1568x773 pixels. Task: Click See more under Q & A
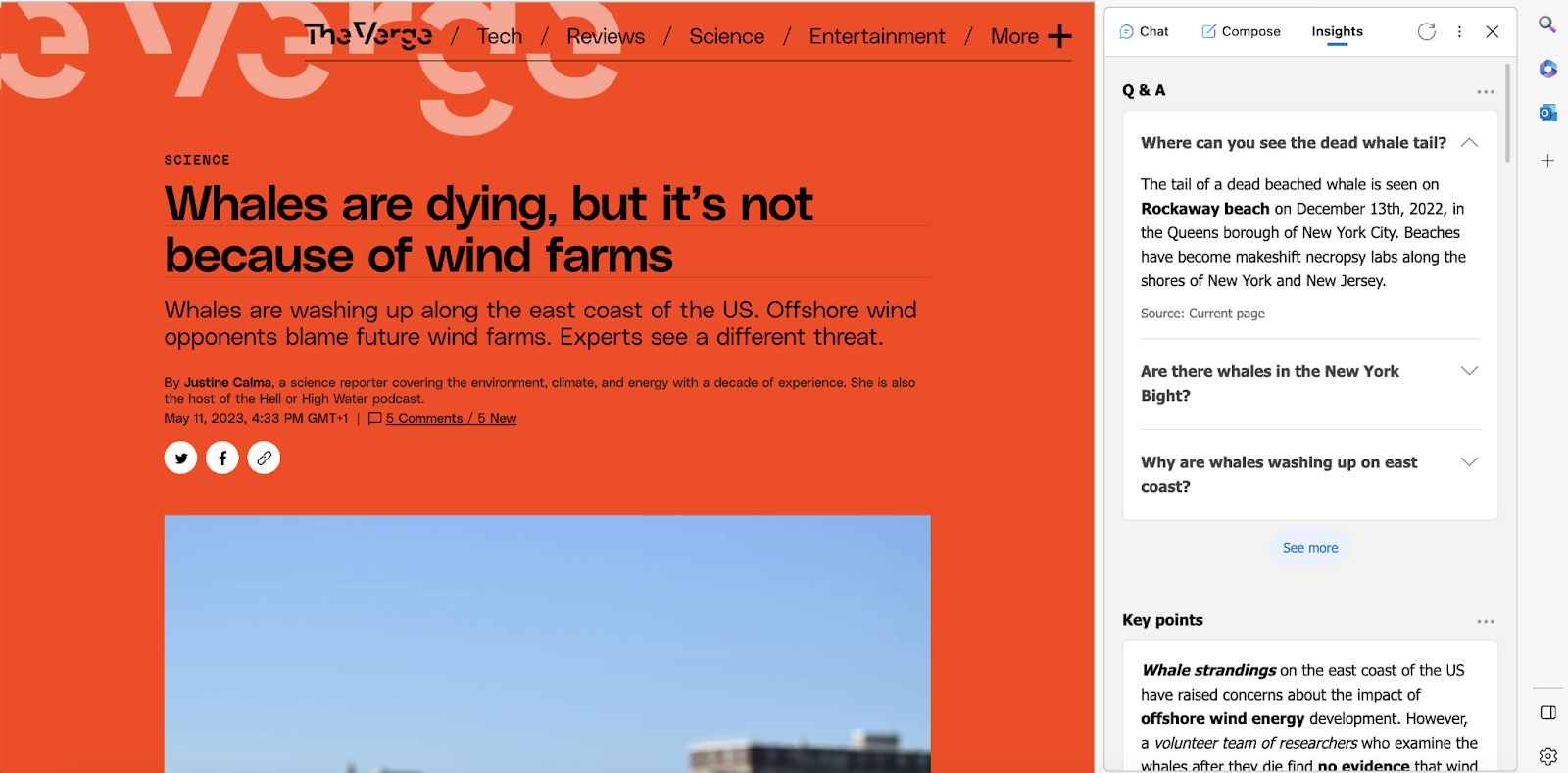tap(1310, 548)
